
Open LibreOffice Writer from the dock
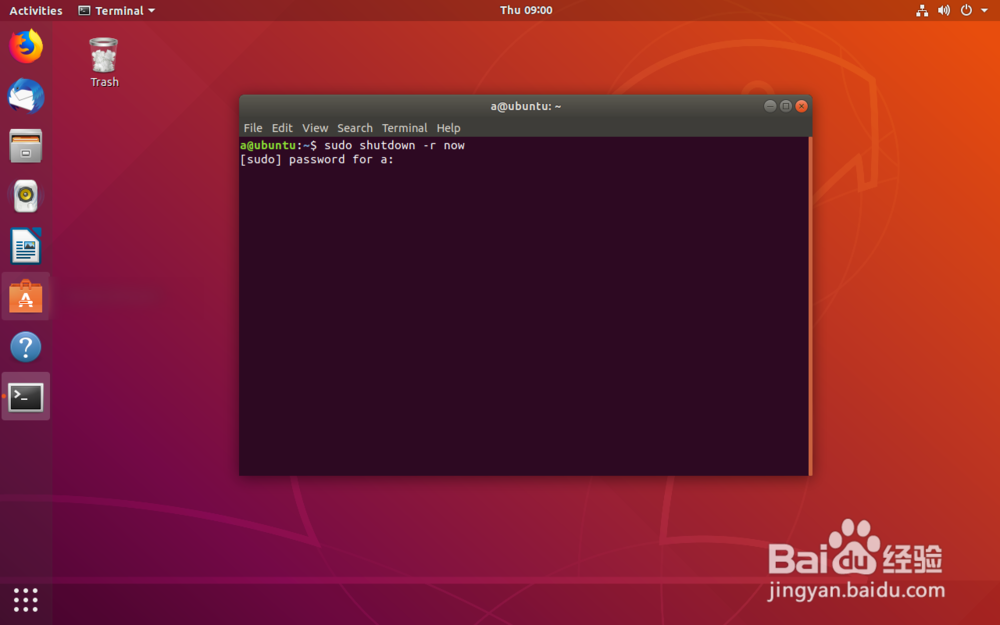coord(25,246)
